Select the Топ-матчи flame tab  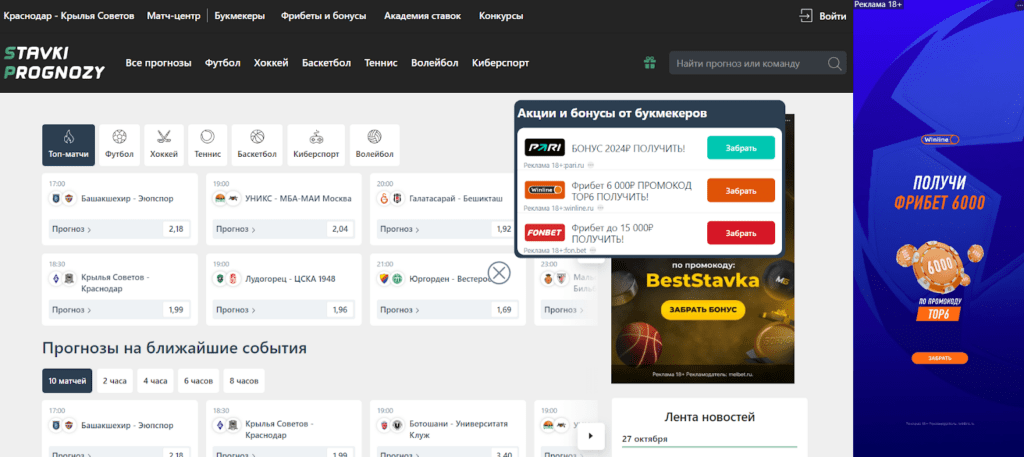(69, 145)
